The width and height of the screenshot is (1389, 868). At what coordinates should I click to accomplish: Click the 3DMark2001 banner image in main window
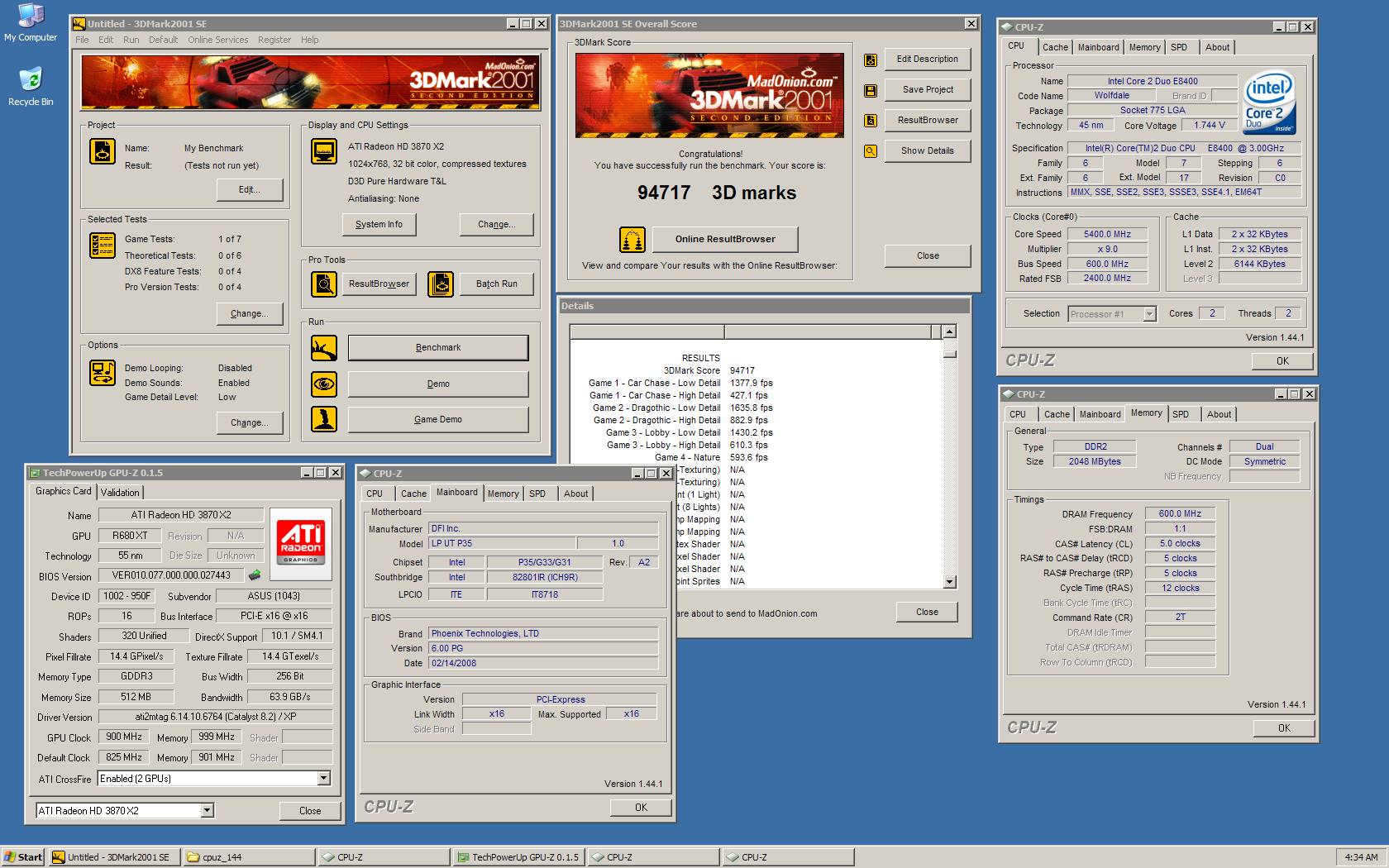310,83
